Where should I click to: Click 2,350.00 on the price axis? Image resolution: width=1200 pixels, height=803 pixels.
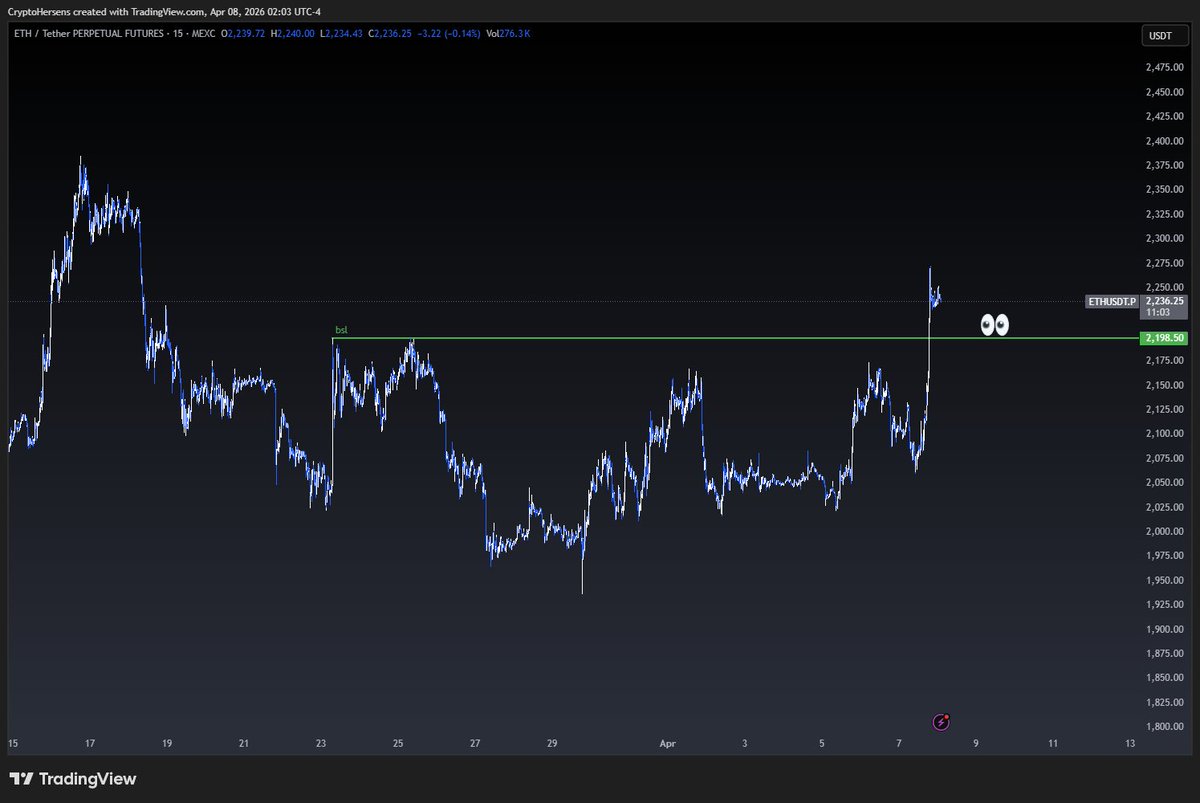[1164, 190]
